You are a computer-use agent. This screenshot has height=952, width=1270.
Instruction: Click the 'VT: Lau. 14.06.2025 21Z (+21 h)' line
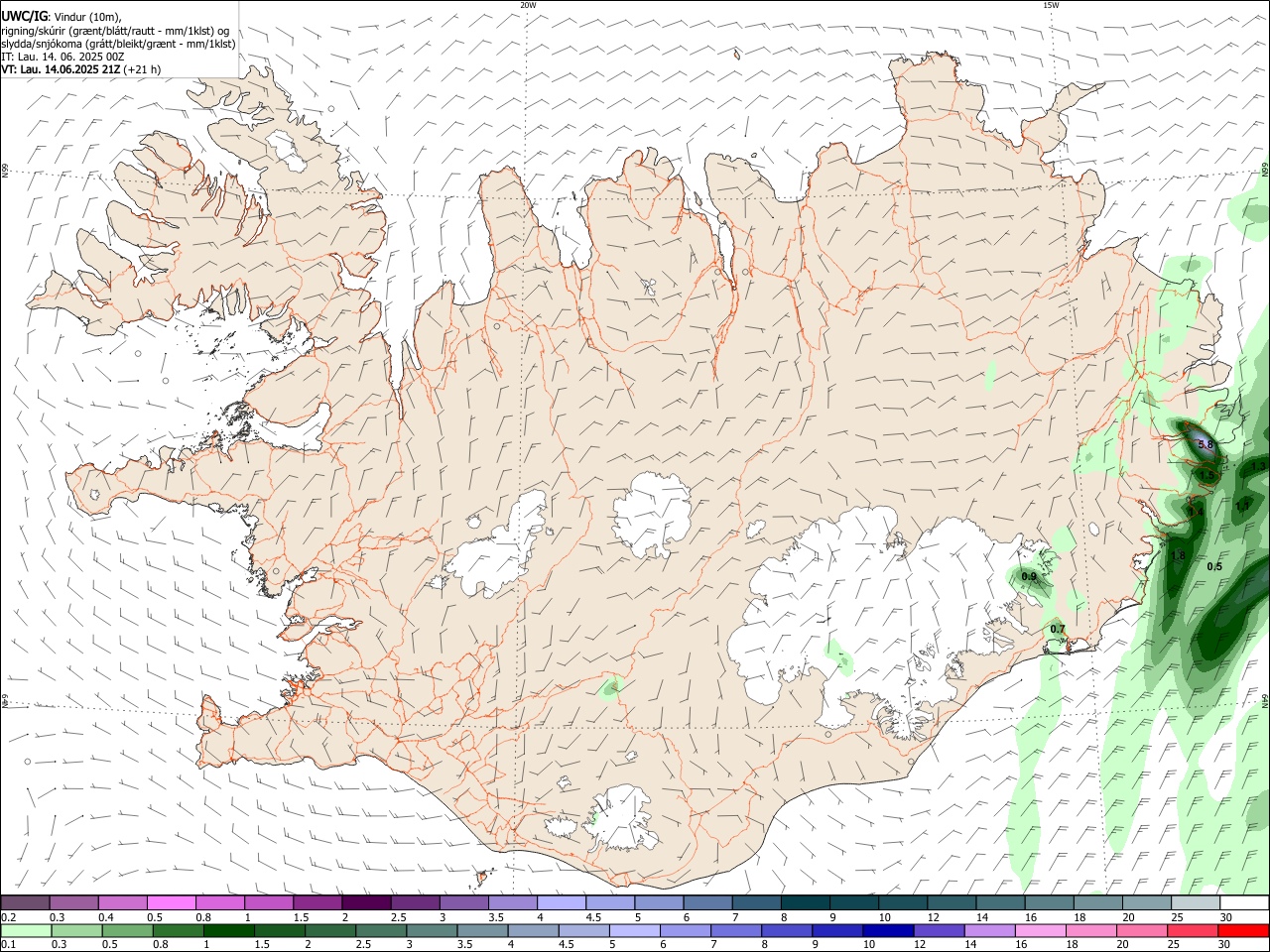click(x=81, y=69)
